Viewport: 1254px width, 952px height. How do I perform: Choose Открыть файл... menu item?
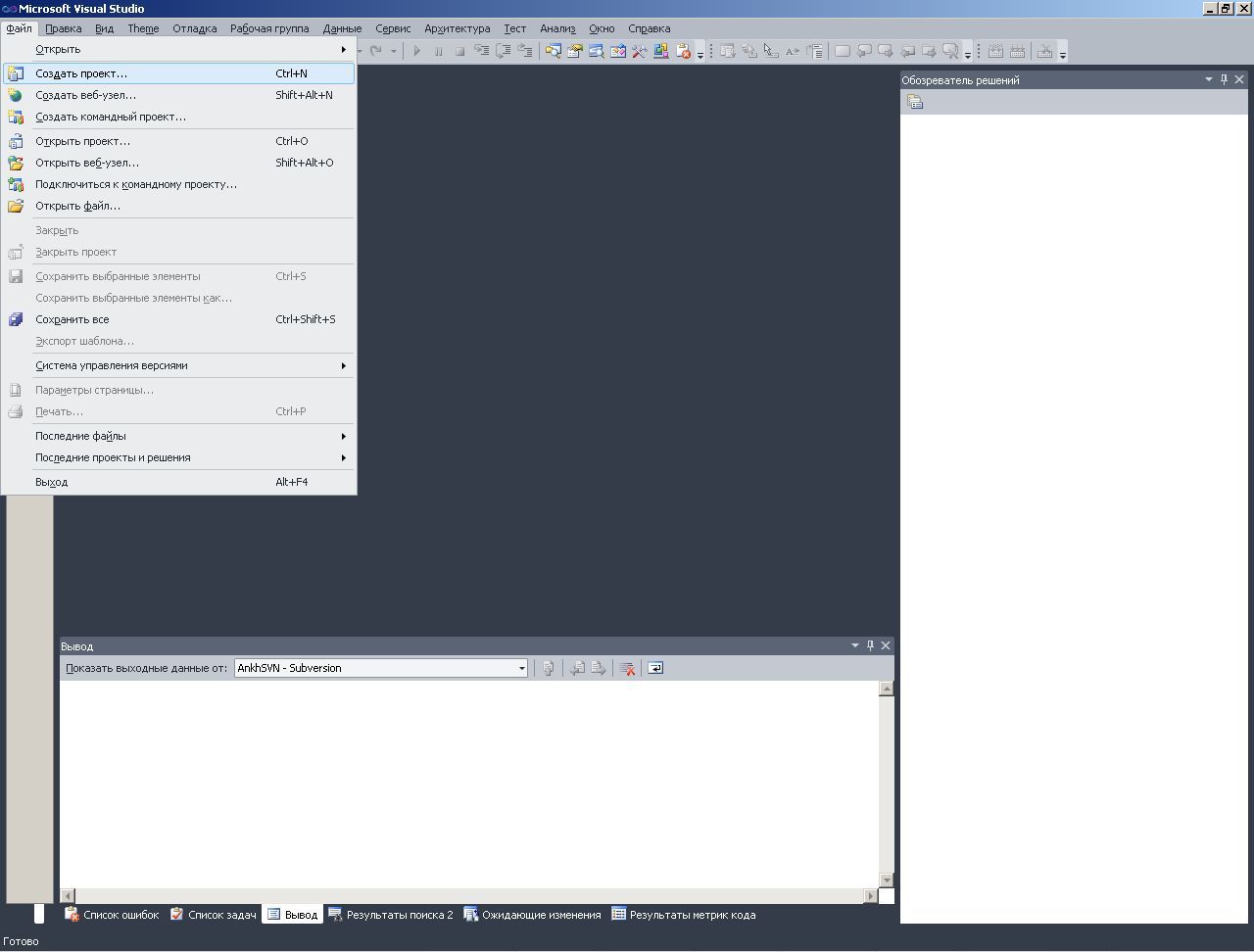coord(179,206)
